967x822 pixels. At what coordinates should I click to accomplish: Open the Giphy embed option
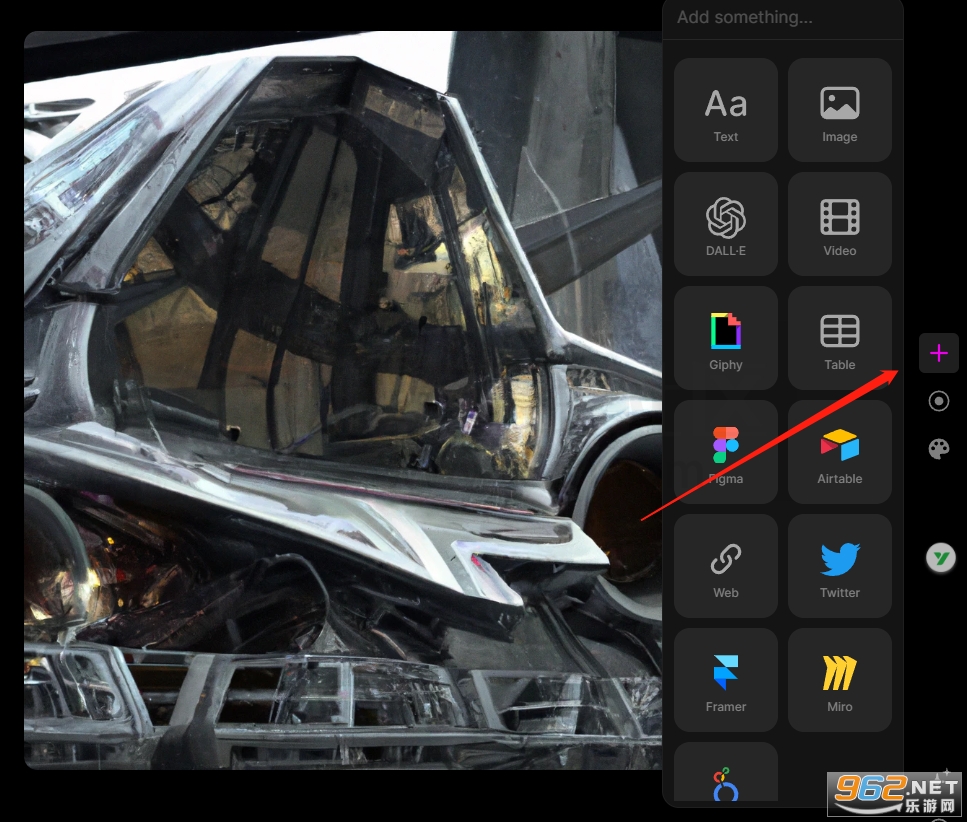tap(726, 339)
